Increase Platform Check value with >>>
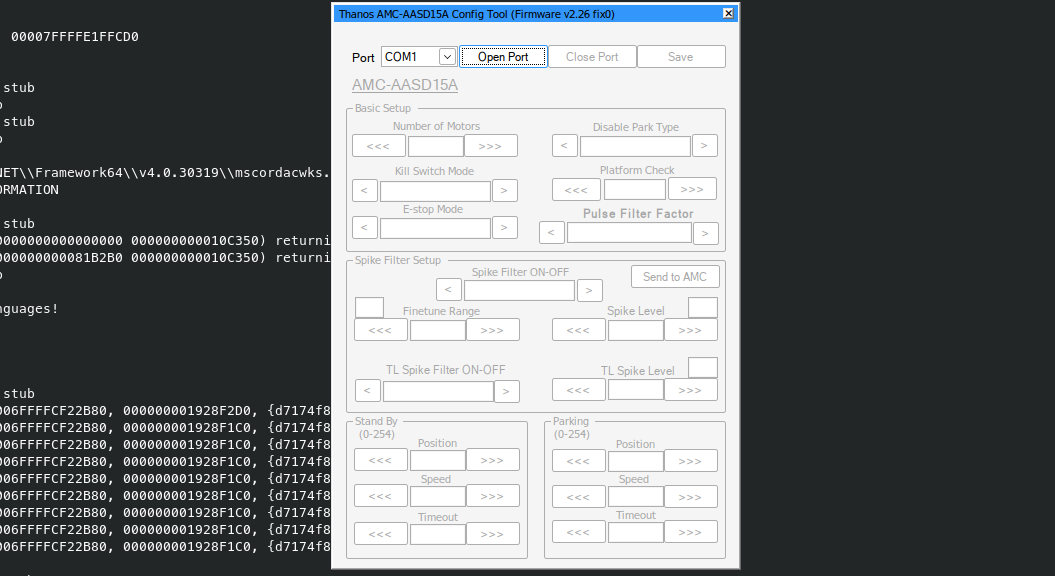The image size is (1055, 576). tap(692, 189)
